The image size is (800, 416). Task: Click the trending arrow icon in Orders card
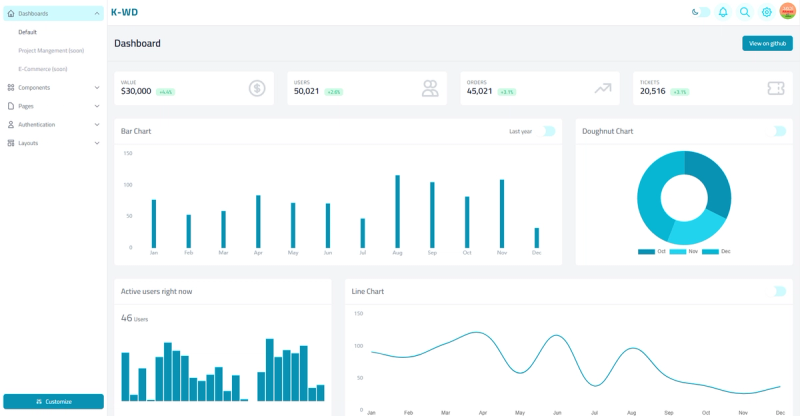coord(603,88)
